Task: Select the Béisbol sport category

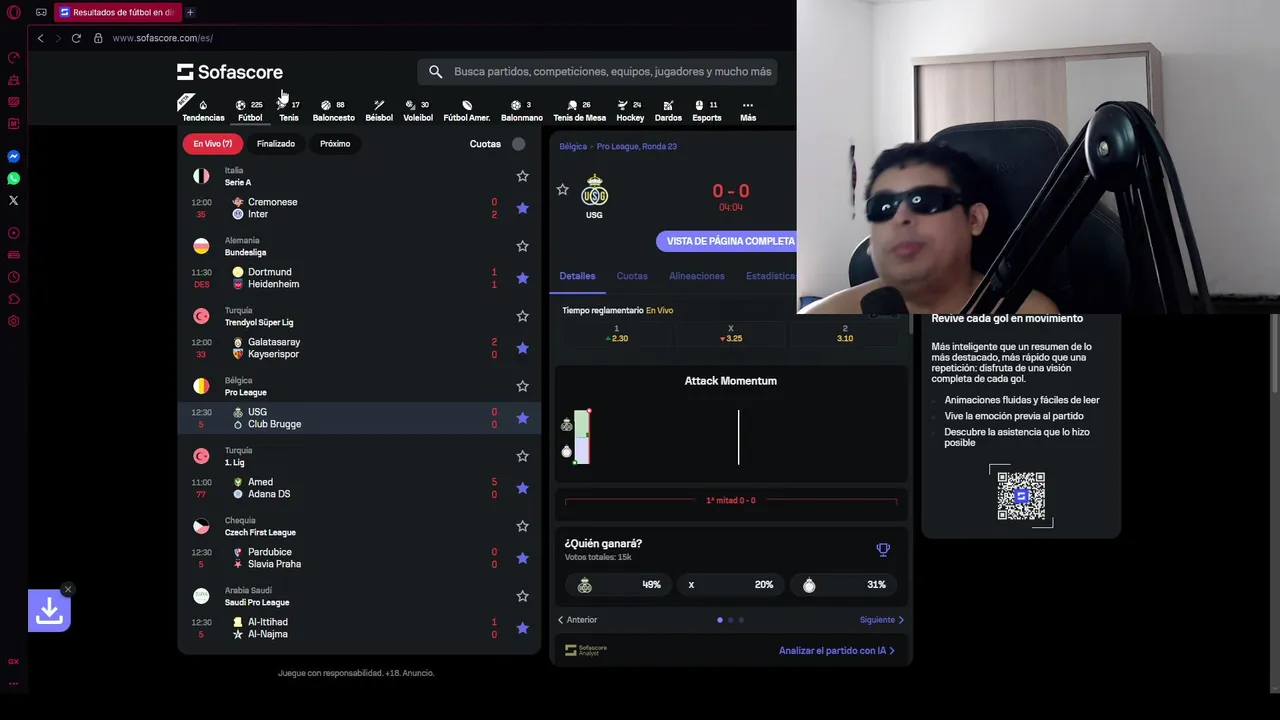Action: [x=379, y=110]
